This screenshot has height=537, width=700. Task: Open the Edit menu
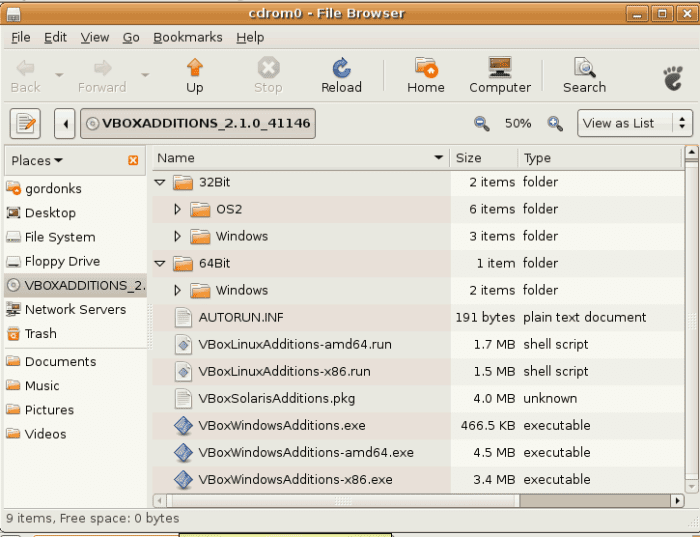(55, 37)
